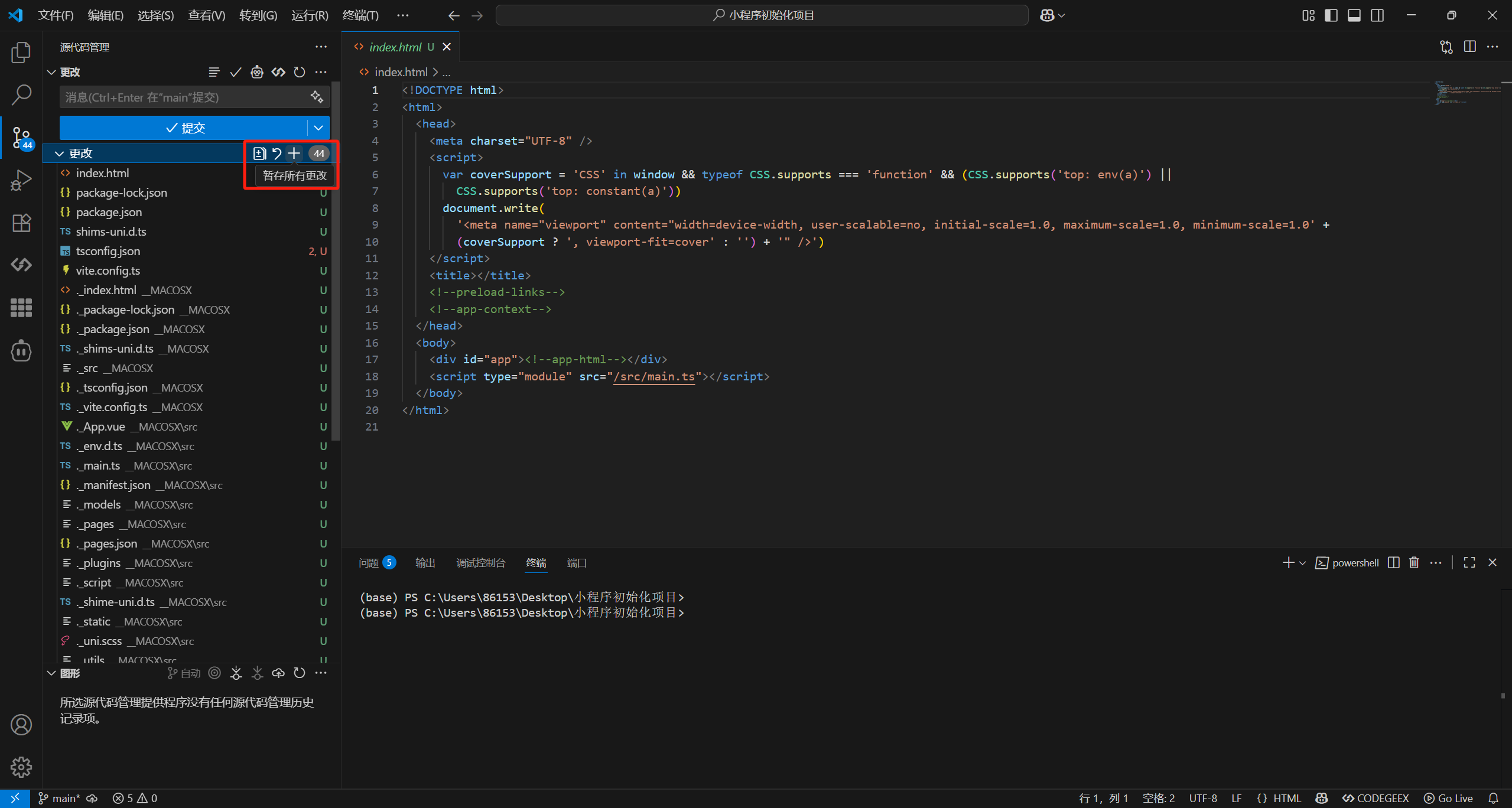1512x808 pixels.
Task: Open Accounts menu in activity bar
Action: [21, 725]
